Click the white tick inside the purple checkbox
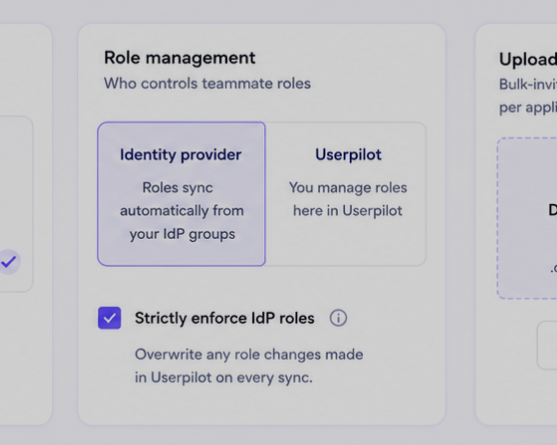 (109, 318)
